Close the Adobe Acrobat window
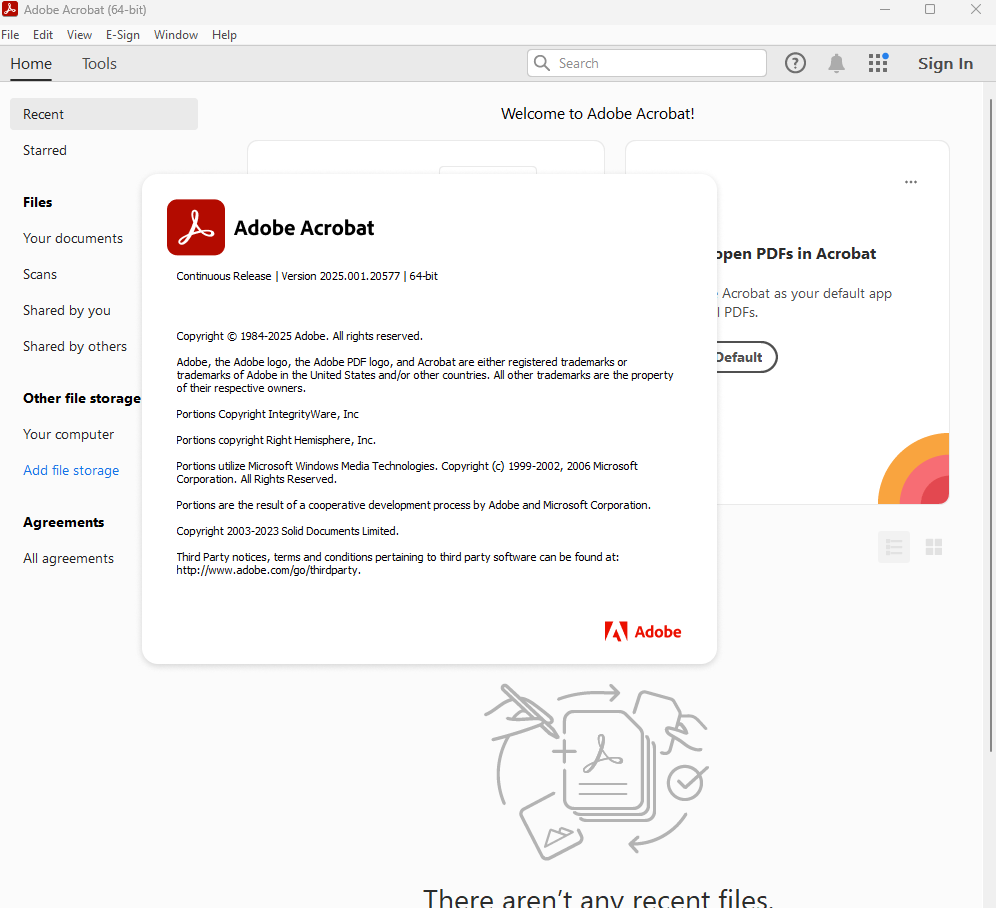 (976, 10)
